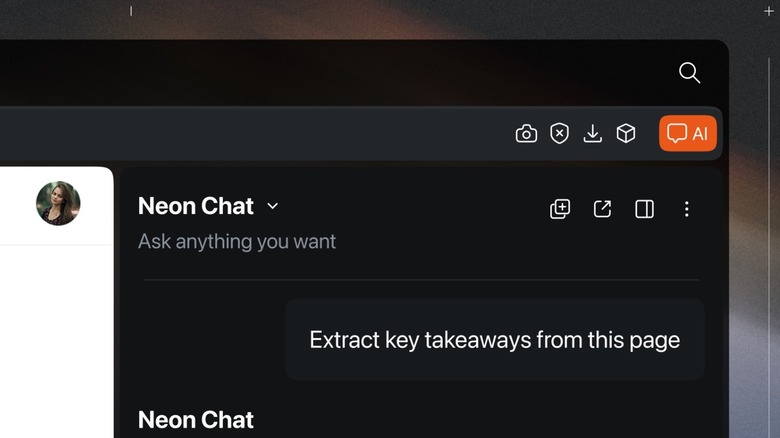Click the profile avatar picture
Image resolution: width=780 pixels, height=438 pixels.
(58, 203)
